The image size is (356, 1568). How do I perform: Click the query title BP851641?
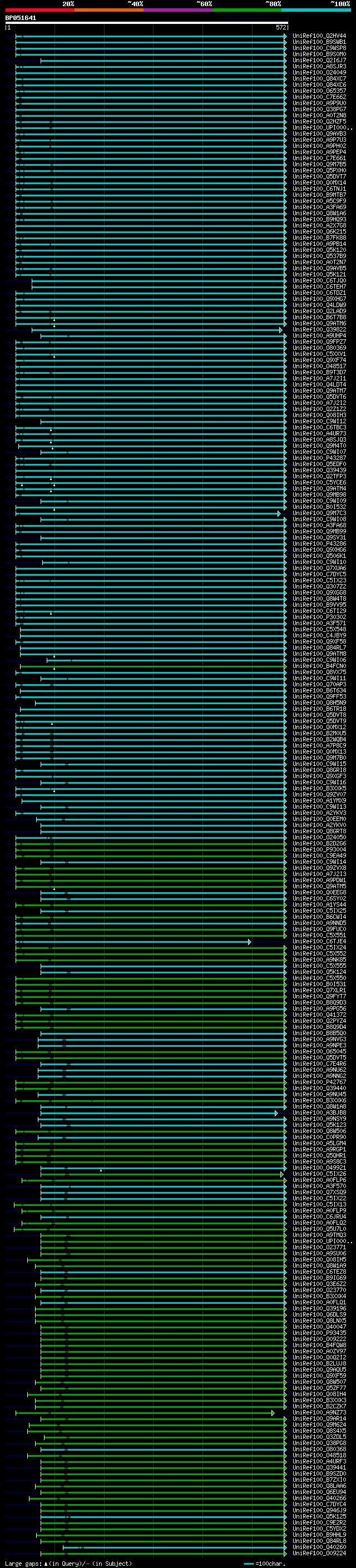coord(21,18)
